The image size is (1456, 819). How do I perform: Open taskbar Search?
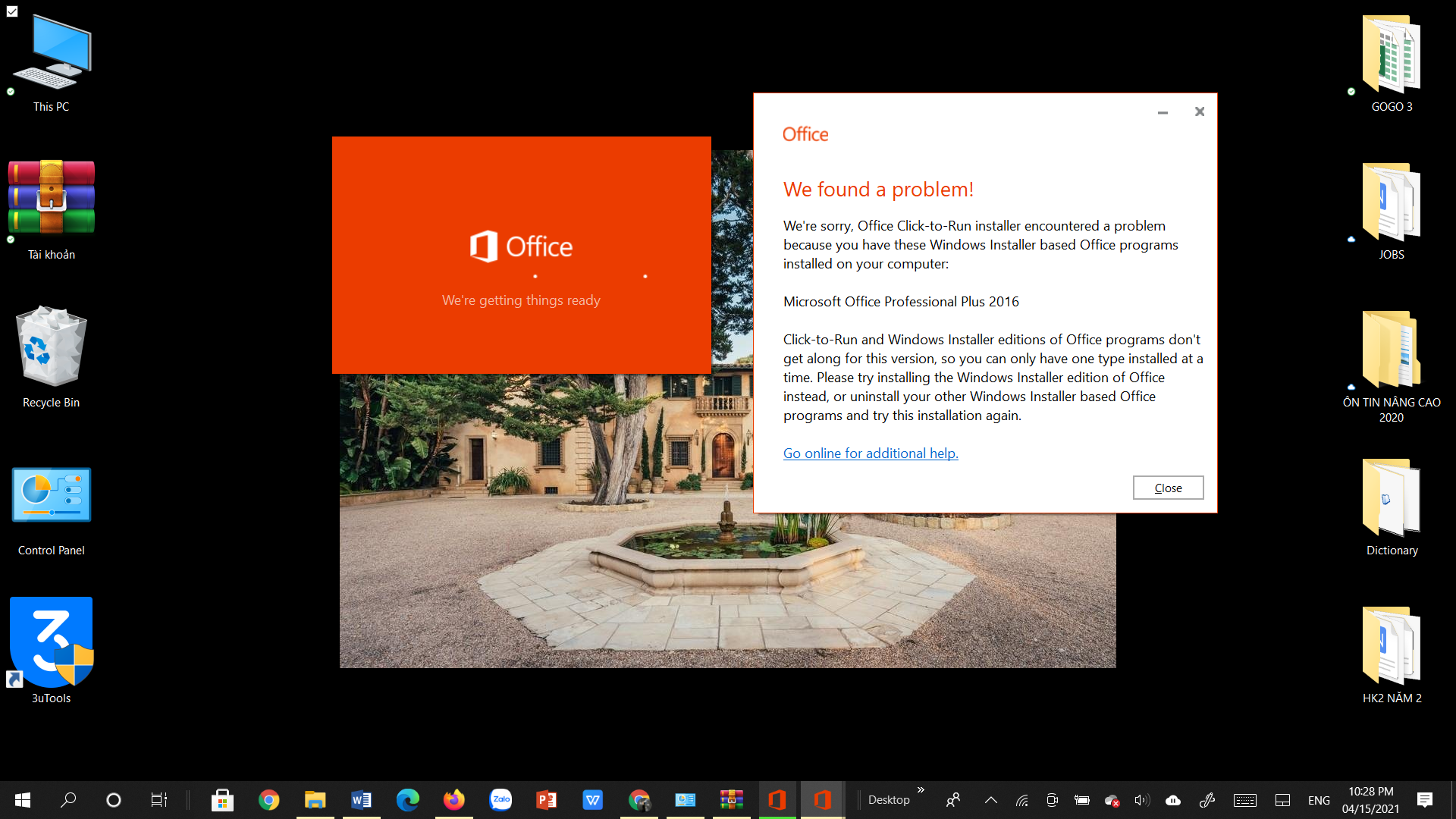click(x=68, y=800)
